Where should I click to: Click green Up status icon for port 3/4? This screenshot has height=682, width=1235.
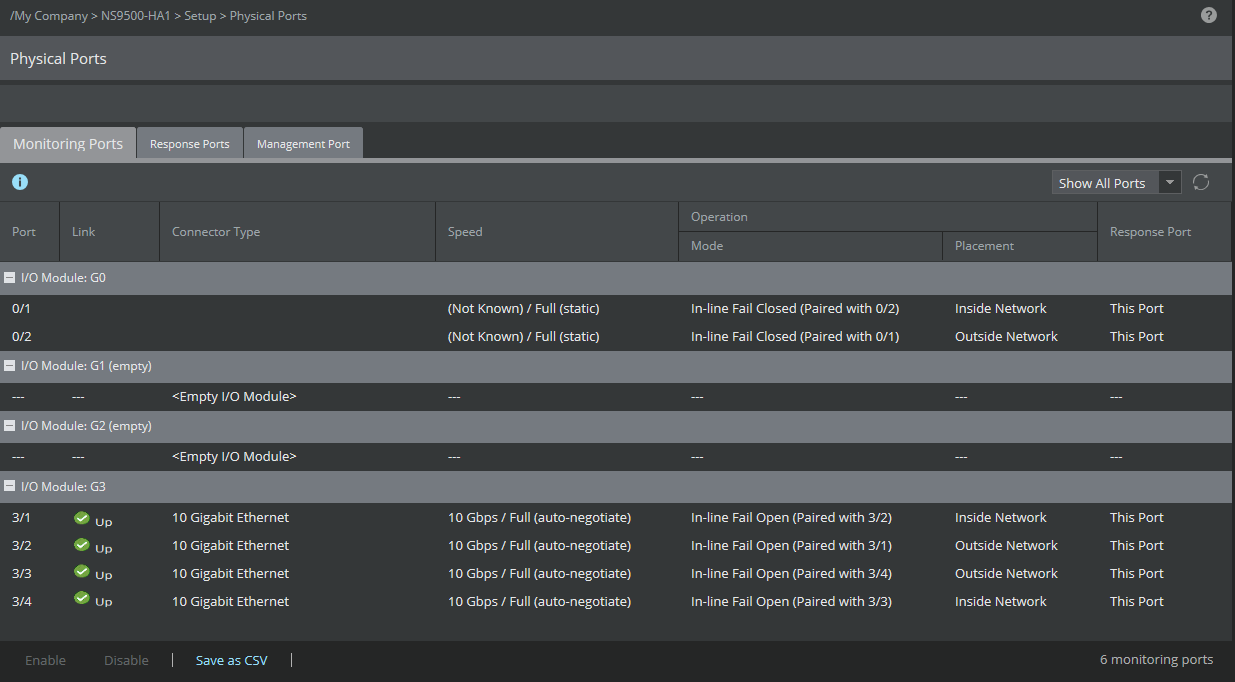(82, 600)
